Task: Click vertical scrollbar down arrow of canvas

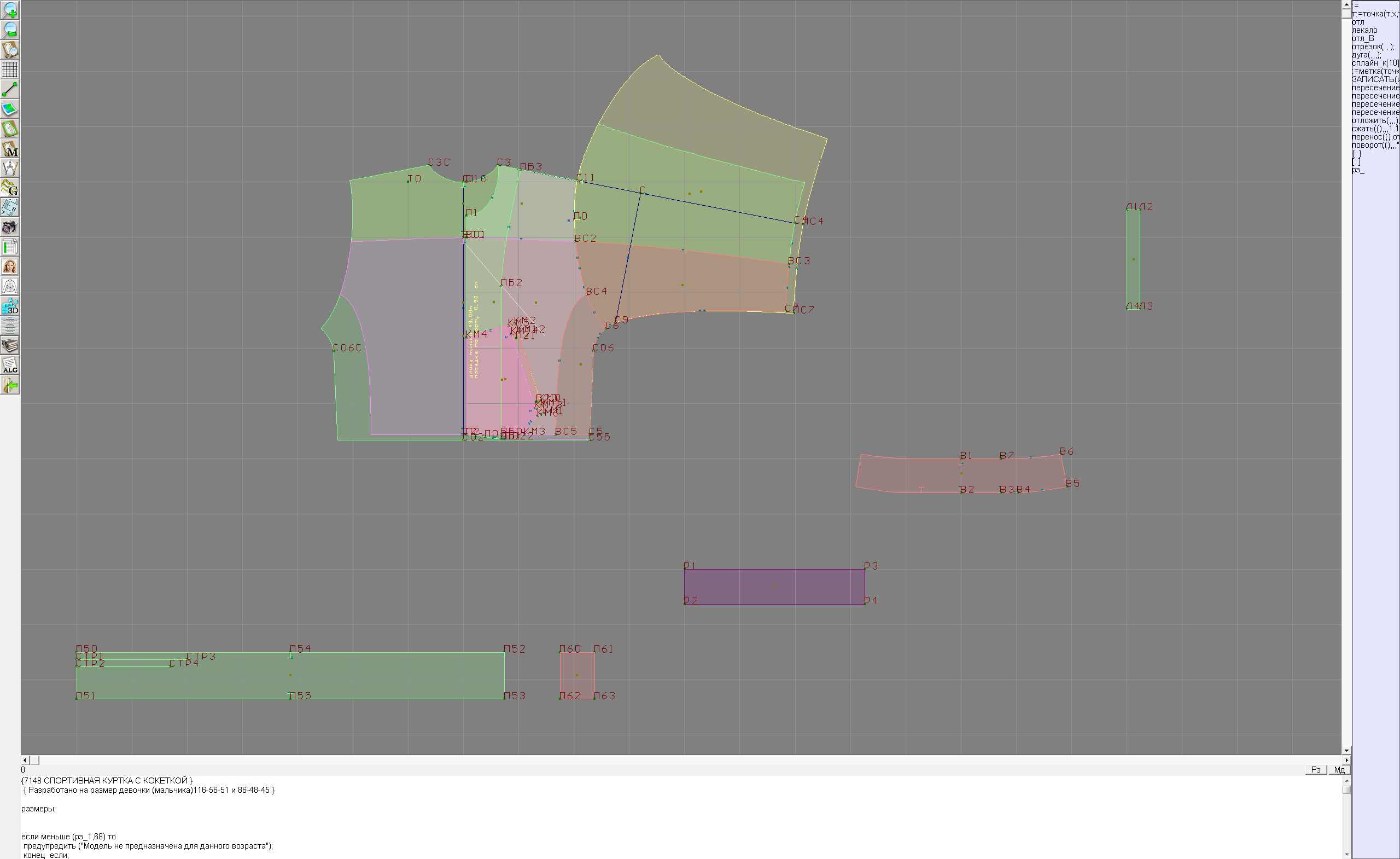Action: [1346, 751]
